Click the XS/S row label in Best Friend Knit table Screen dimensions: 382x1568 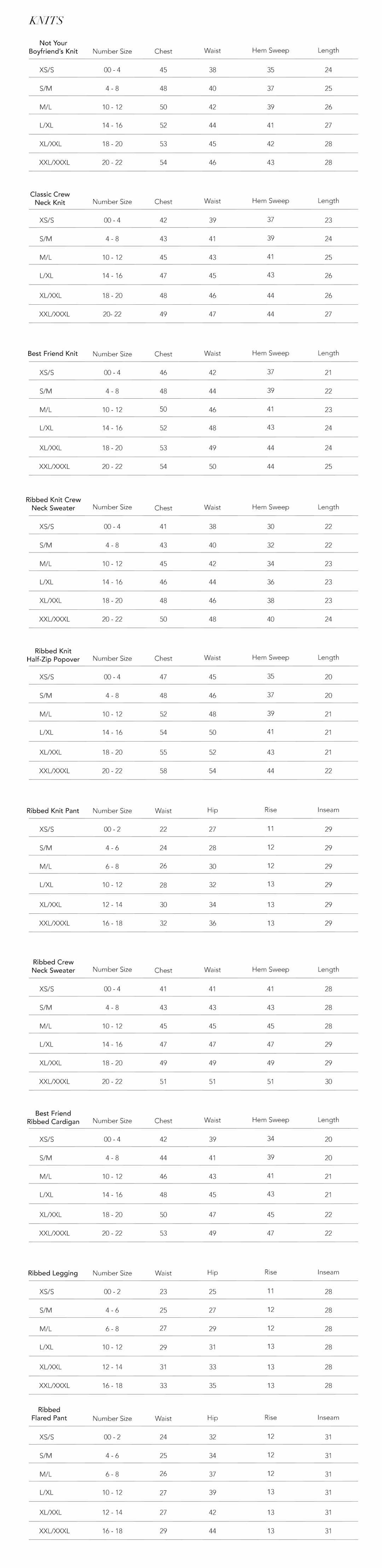coord(46,373)
